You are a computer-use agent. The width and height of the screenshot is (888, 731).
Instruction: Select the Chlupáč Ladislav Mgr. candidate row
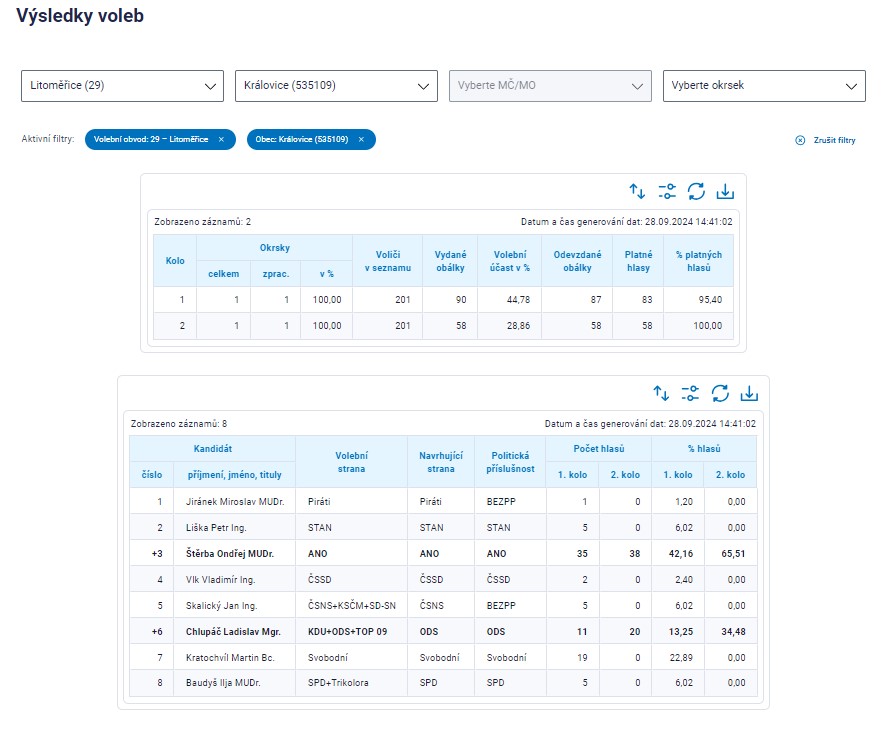pos(231,631)
